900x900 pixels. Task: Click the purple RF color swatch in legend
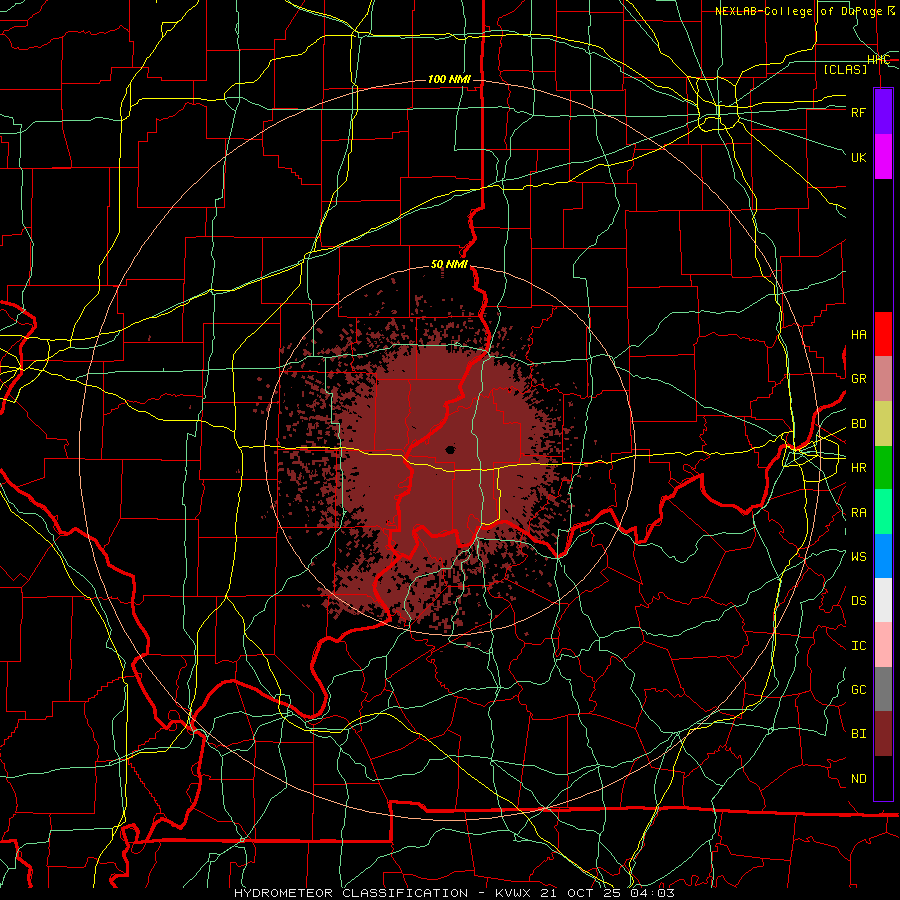tap(883, 112)
